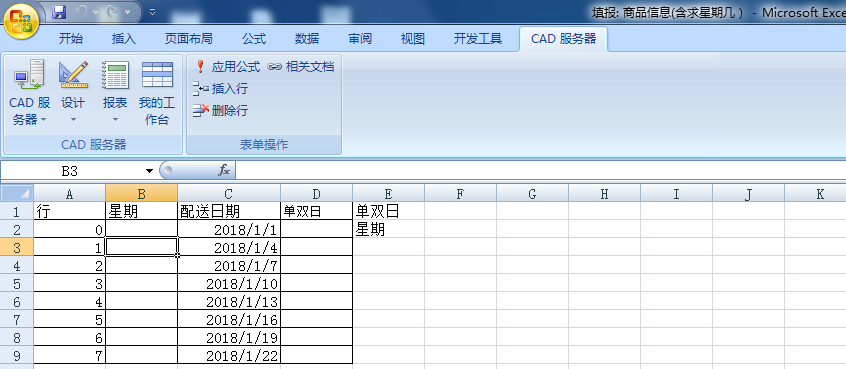Expand the CAD 服务器 dropdown button
The image size is (846, 369).
pyautogui.click(x=29, y=92)
